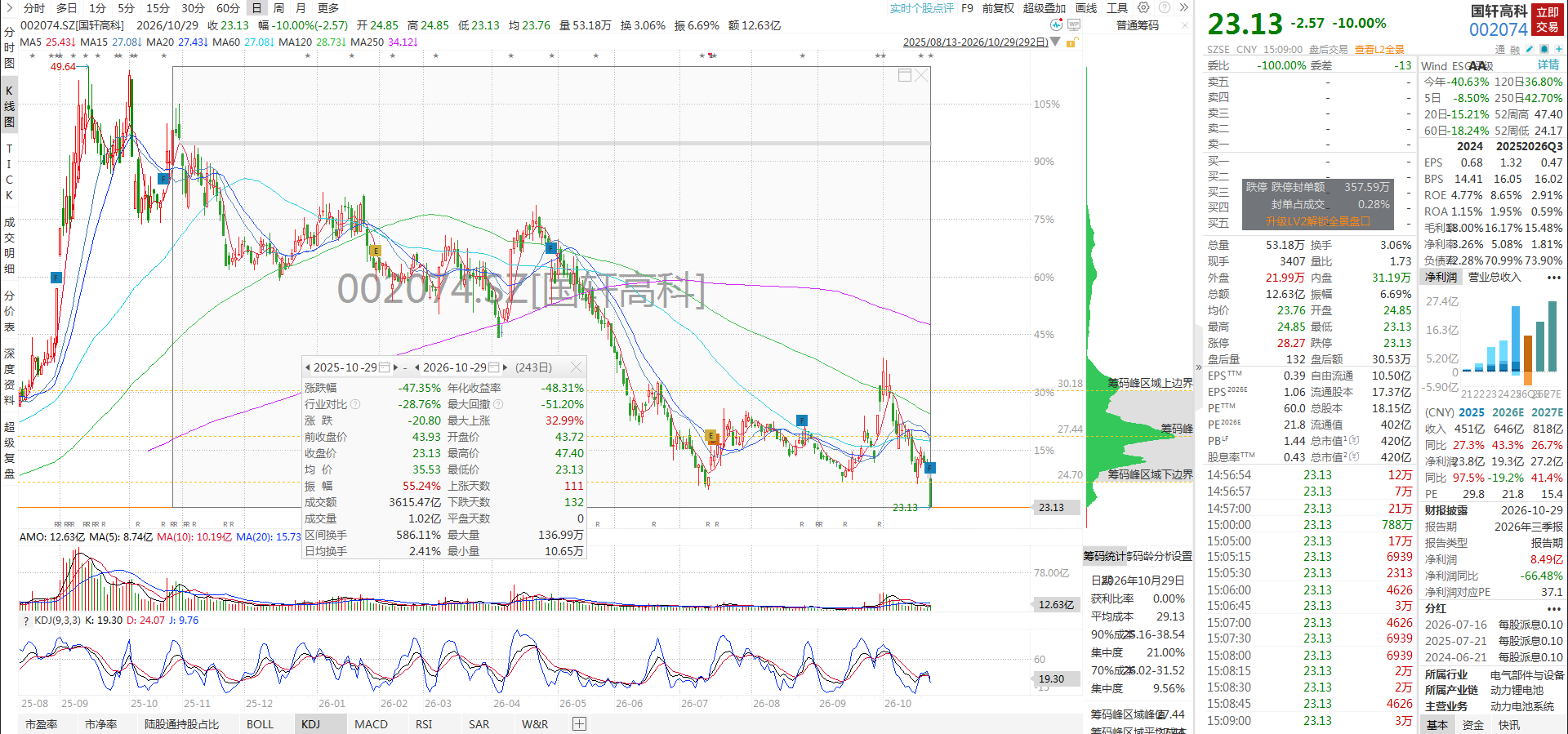Add indicator with the plus box icon

click(579, 724)
